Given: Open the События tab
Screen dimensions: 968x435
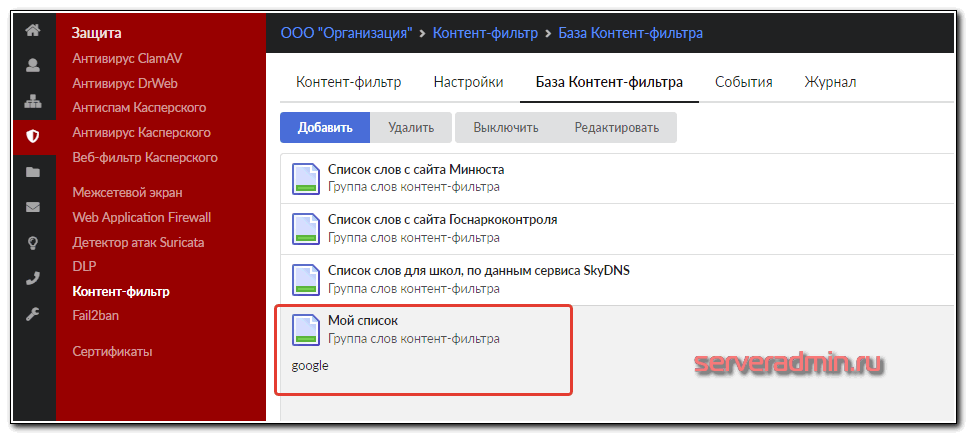Looking at the screenshot, I should (744, 82).
